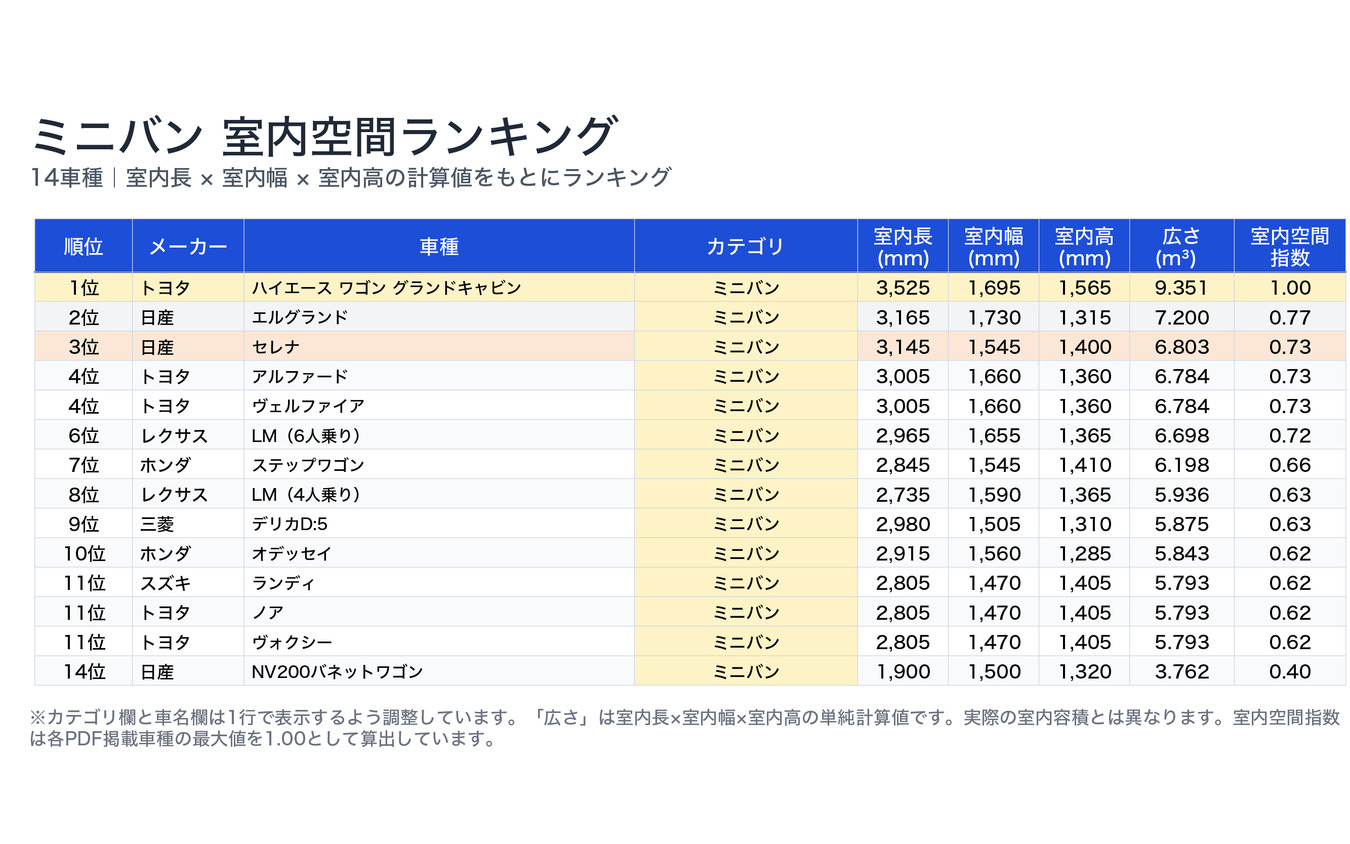This screenshot has height=844, width=1350.
Task: Click the 1位 rank cell
Action: [x=83, y=288]
